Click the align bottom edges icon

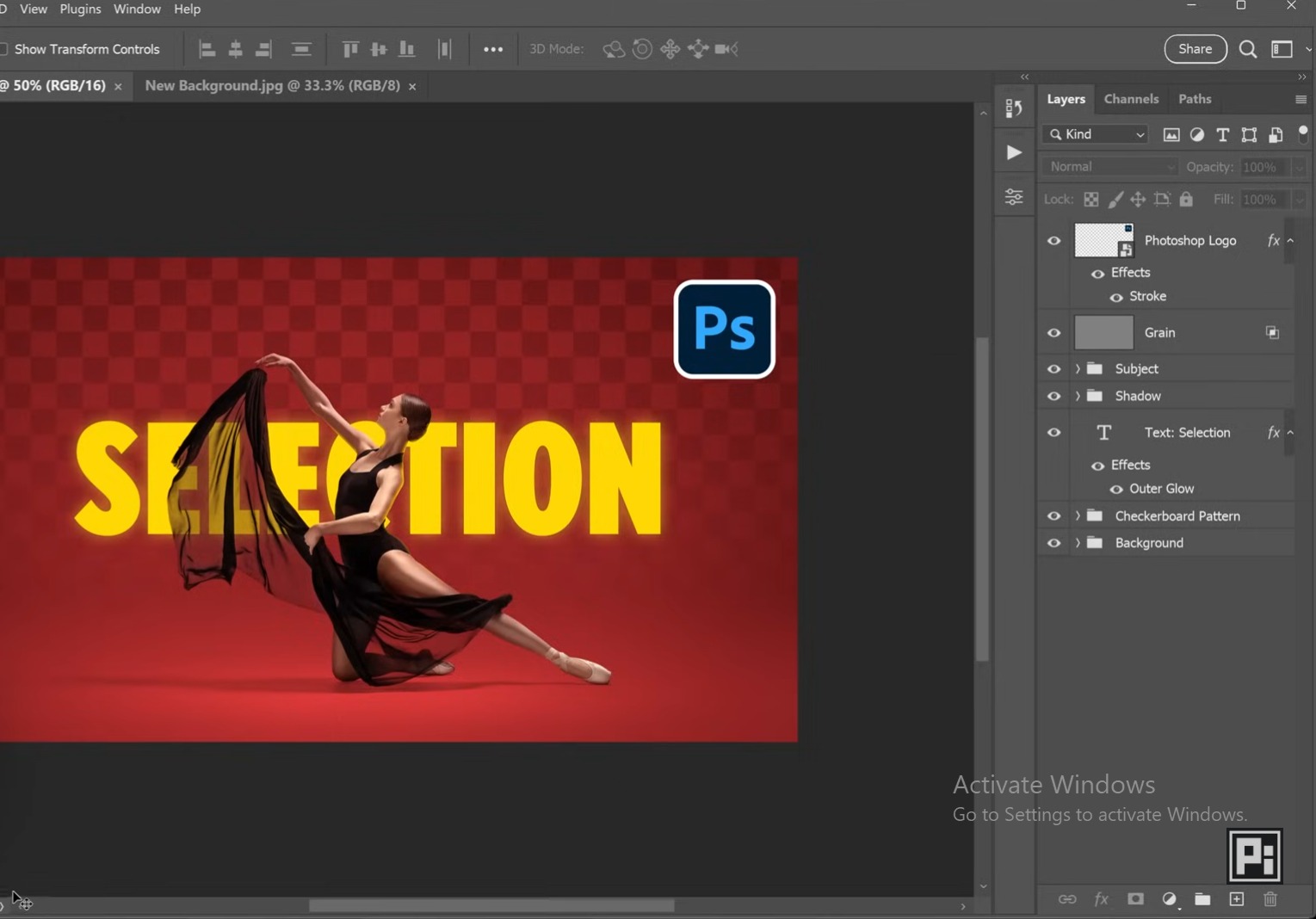coord(407,49)
